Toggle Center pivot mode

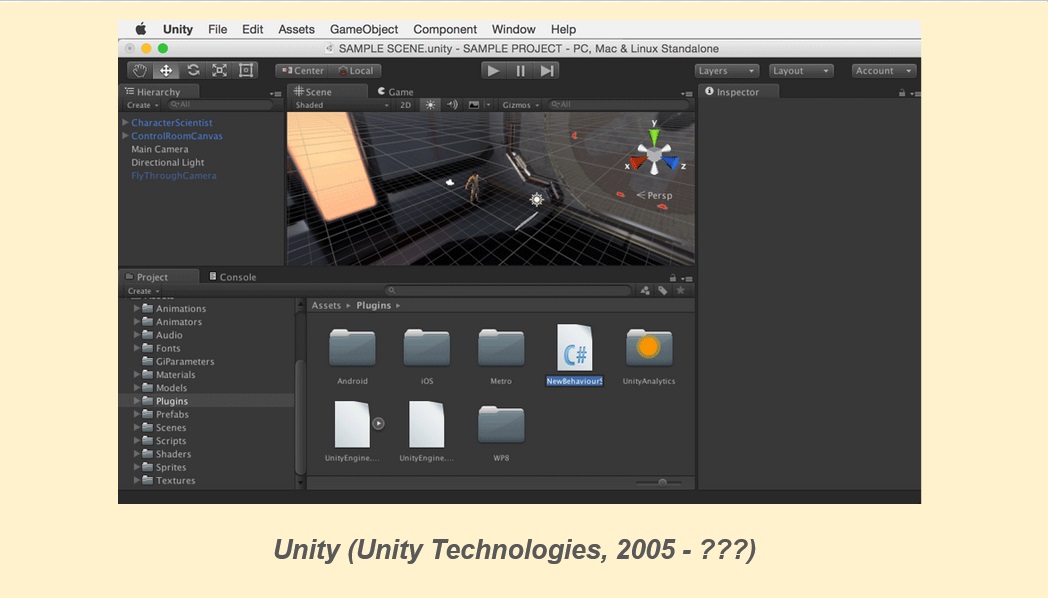click(x=303, y=71)
